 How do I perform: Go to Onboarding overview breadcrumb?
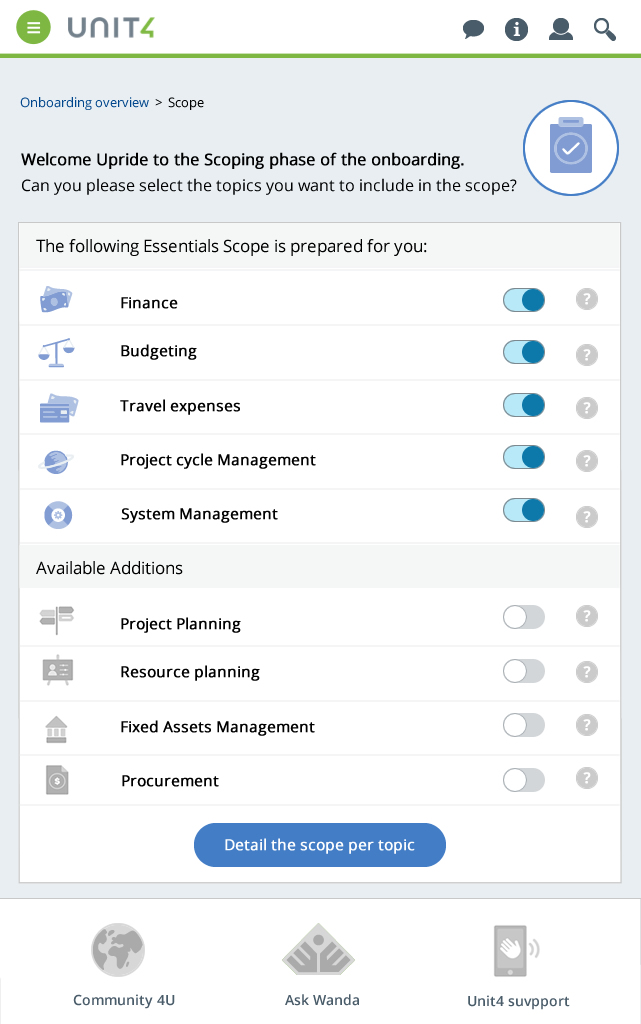click(84, 103)
